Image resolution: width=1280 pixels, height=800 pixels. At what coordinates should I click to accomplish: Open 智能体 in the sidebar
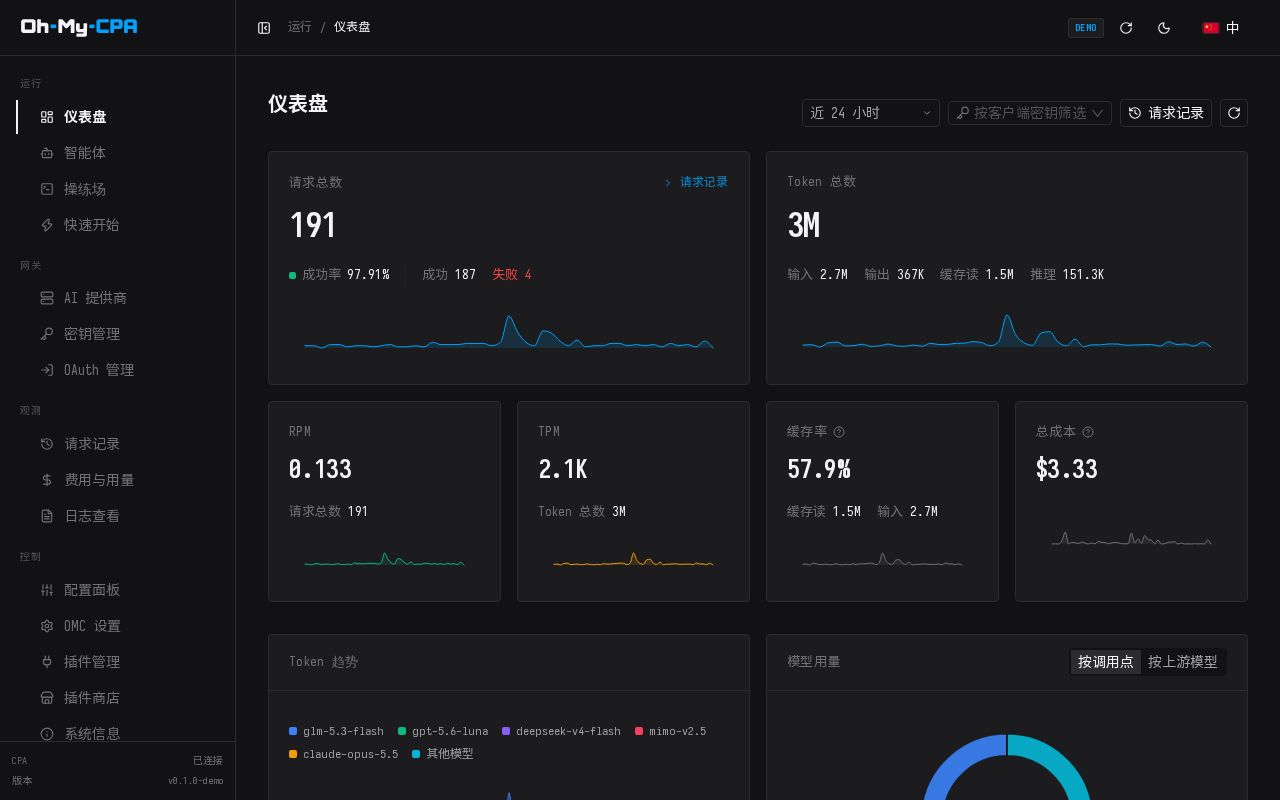tap(118, 153)
